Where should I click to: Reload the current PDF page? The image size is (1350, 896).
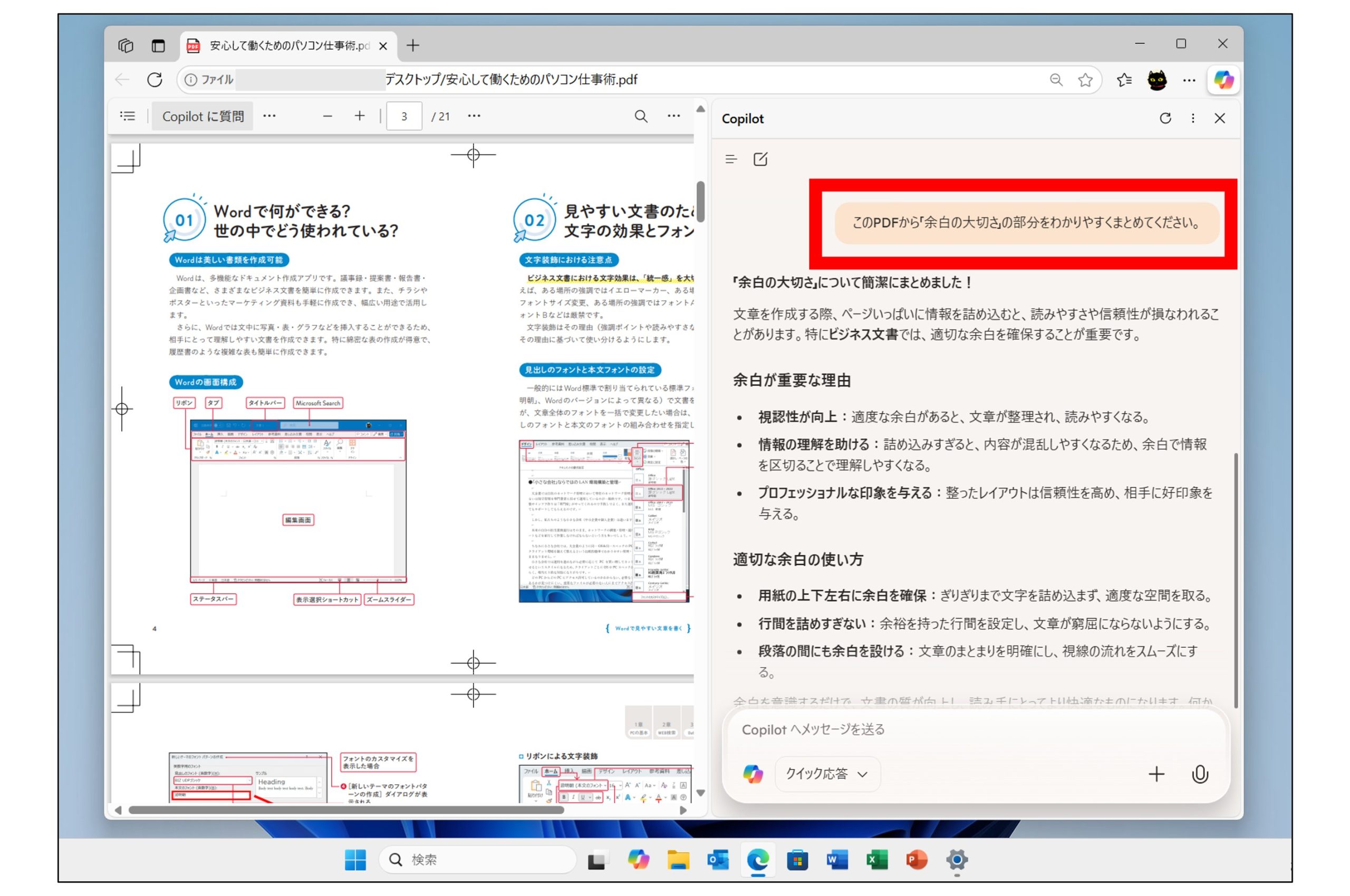coord(155,80)
